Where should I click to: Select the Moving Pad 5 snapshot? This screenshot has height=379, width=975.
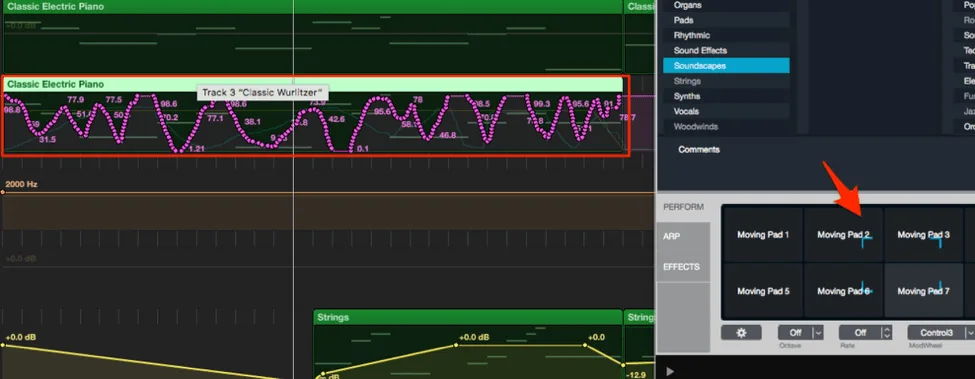pos(763,291)
